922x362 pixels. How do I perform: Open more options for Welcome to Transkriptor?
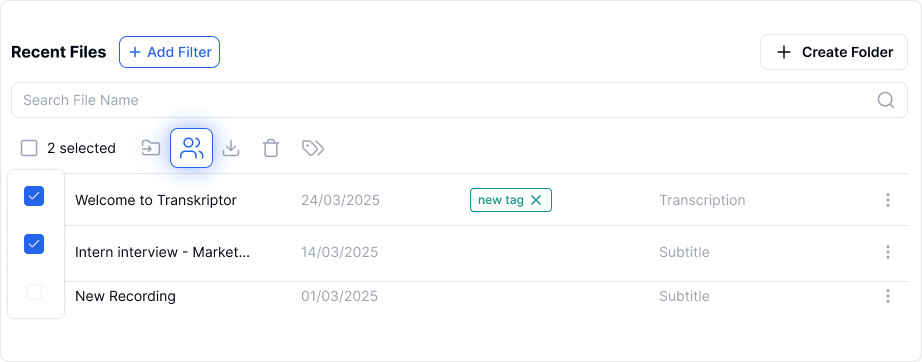(888, 200)
